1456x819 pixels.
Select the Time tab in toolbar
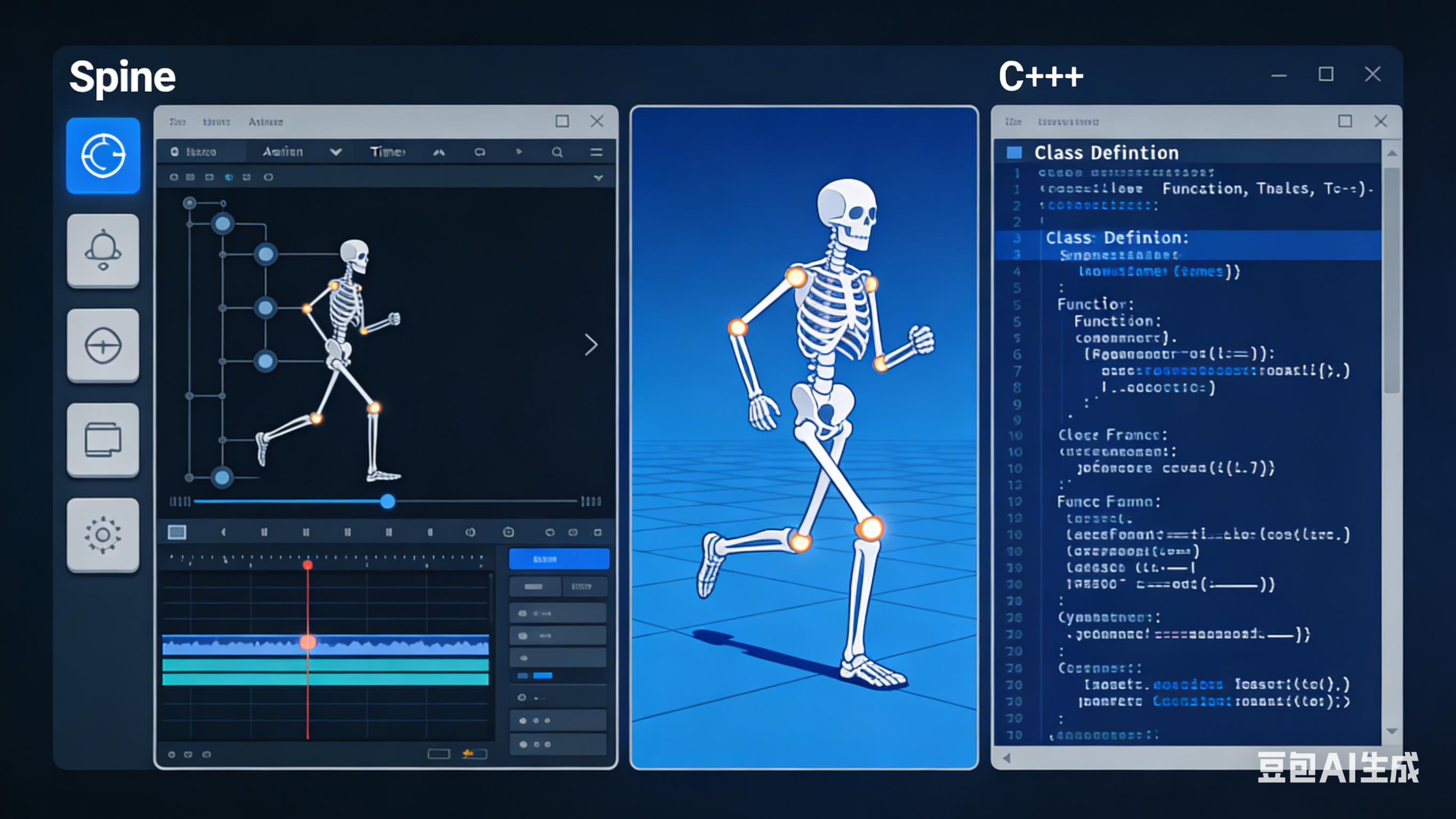[387, 152]
